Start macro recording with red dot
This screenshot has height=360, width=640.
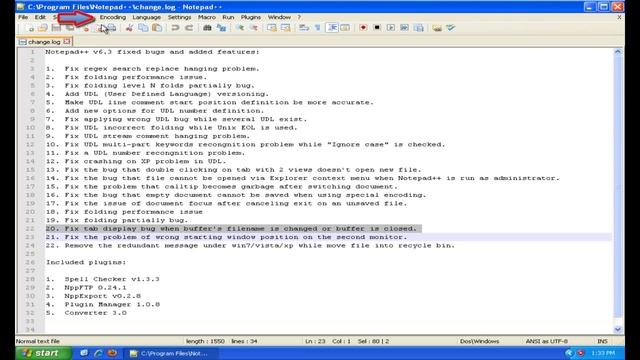coord(363,28)
